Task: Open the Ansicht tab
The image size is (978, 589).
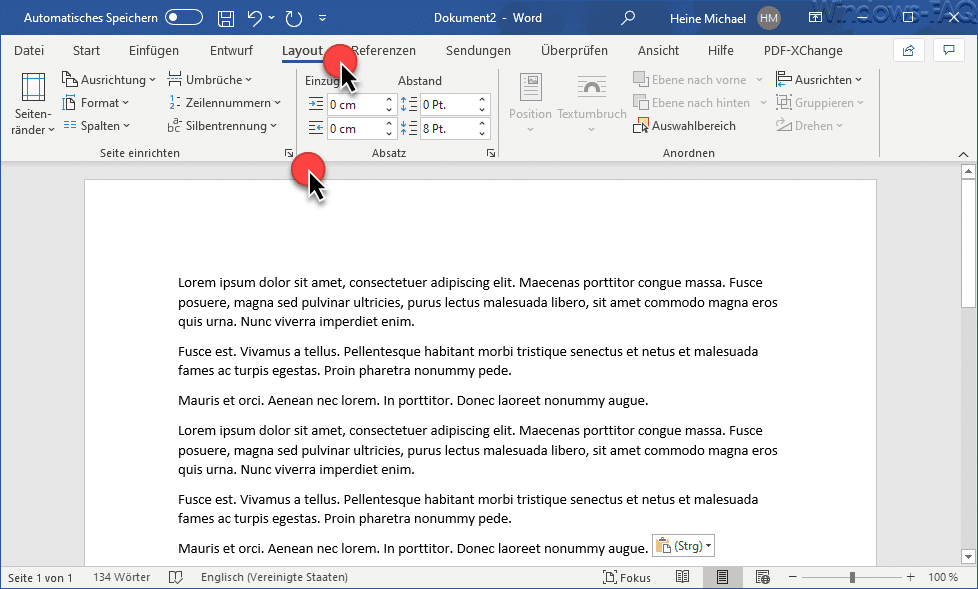Action: (x=658, y=51)
